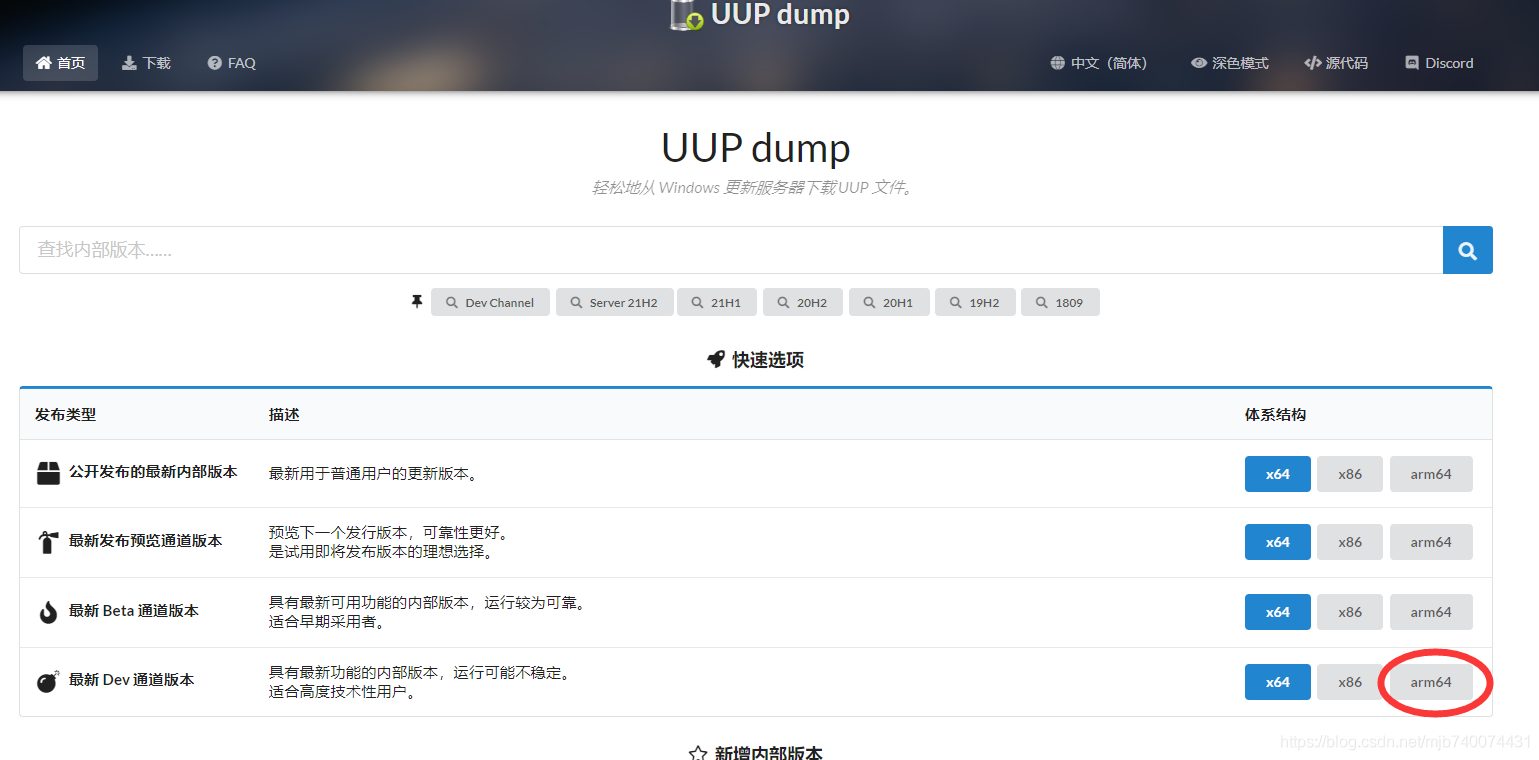This screenshot has width=1539, height=760.
Task: Click the blue magnifier search button
Action: point(1468,250)
